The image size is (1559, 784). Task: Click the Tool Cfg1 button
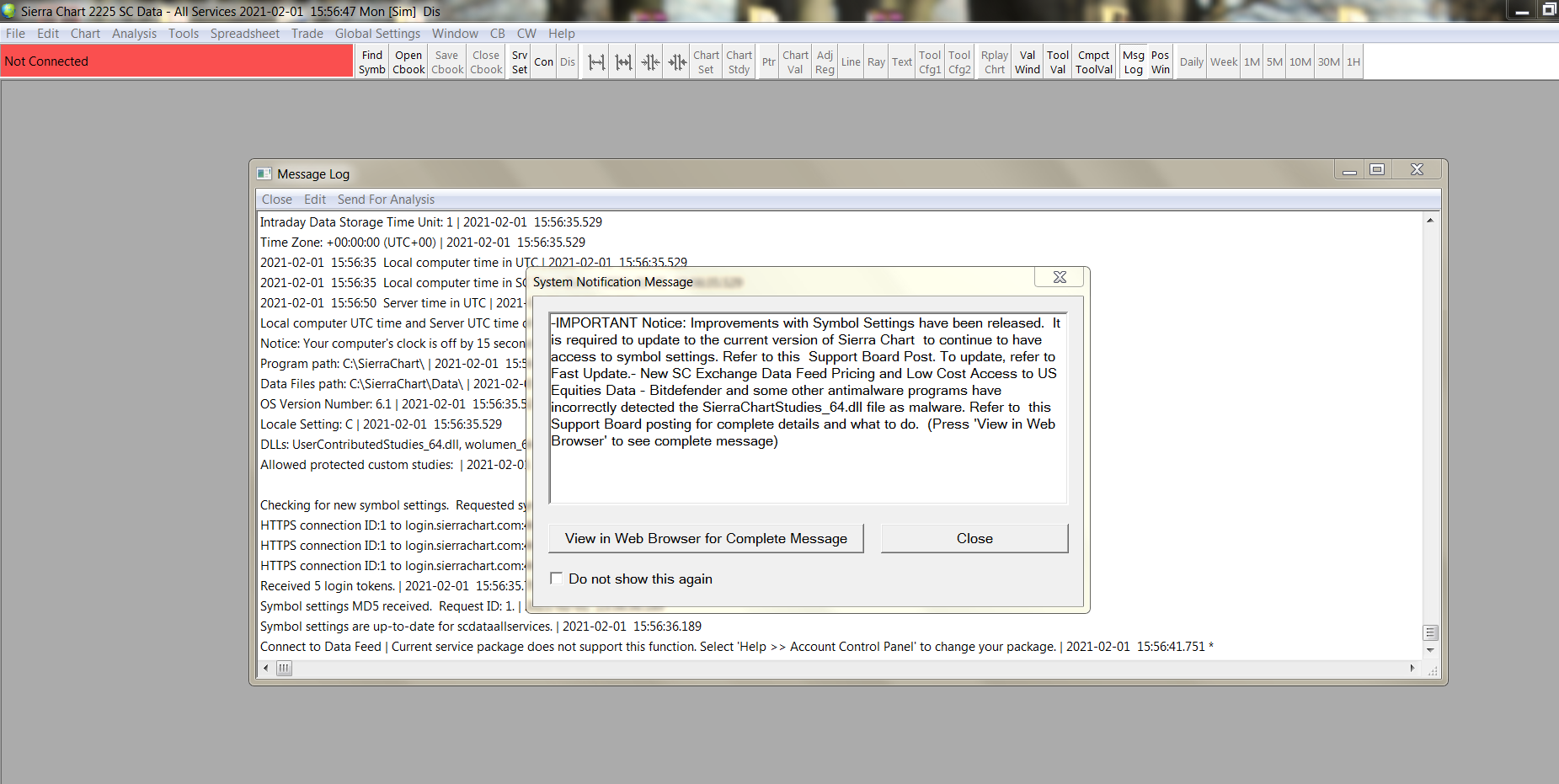930,62
